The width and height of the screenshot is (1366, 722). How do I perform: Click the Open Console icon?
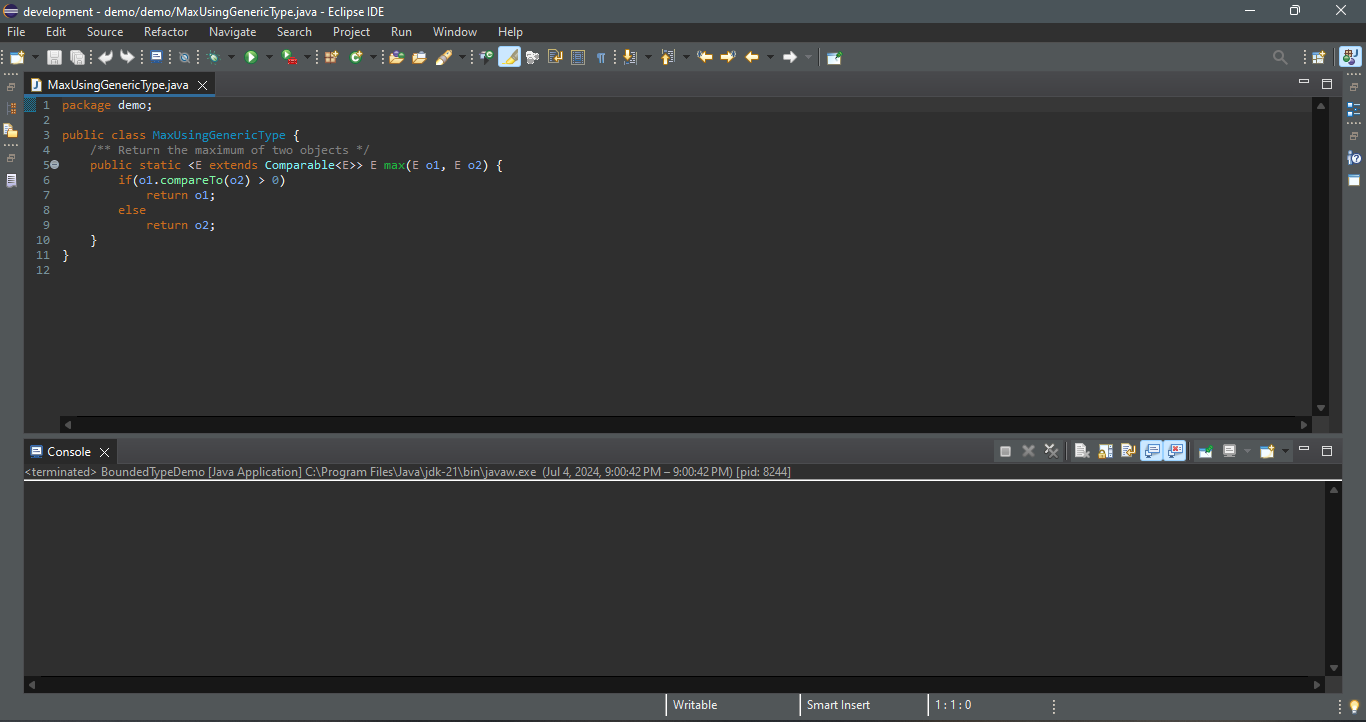[1267, 451]
